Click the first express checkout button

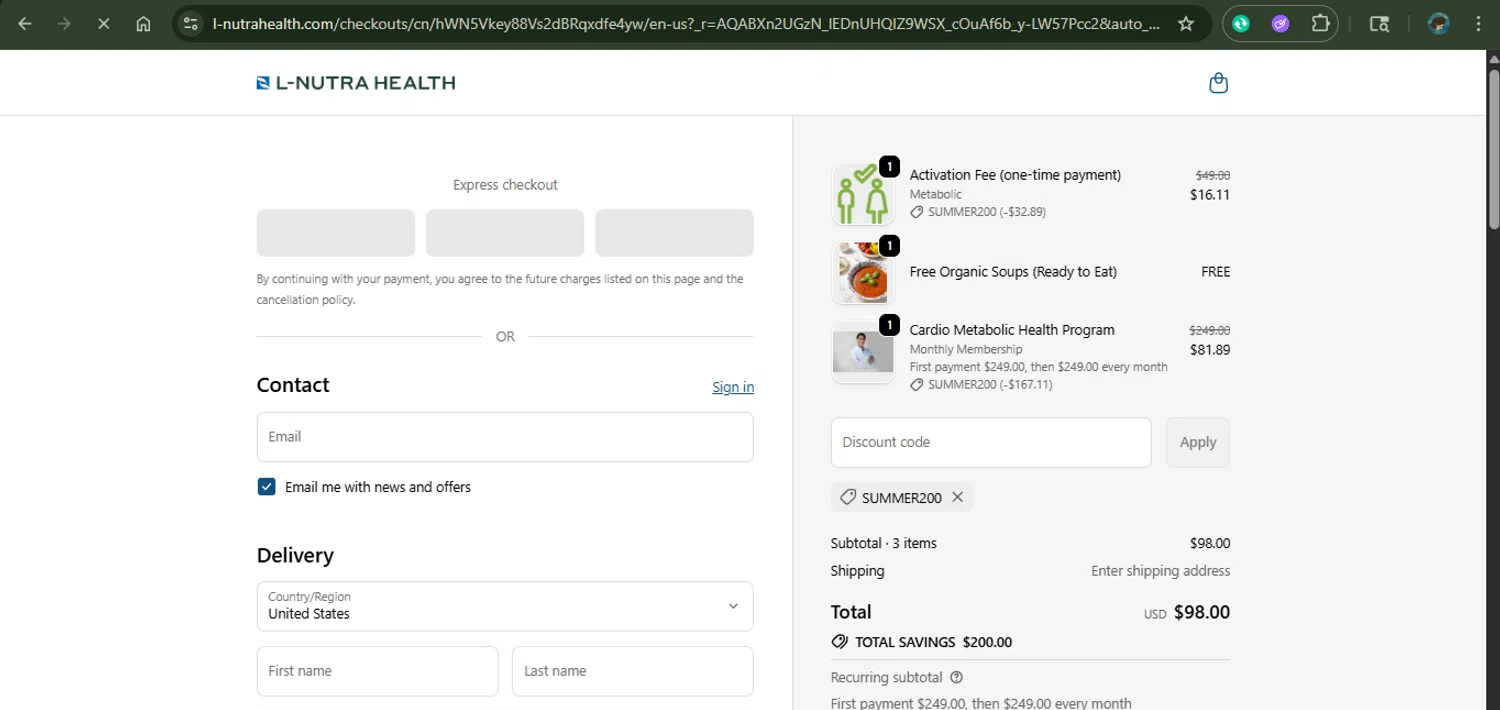[336, 233]
